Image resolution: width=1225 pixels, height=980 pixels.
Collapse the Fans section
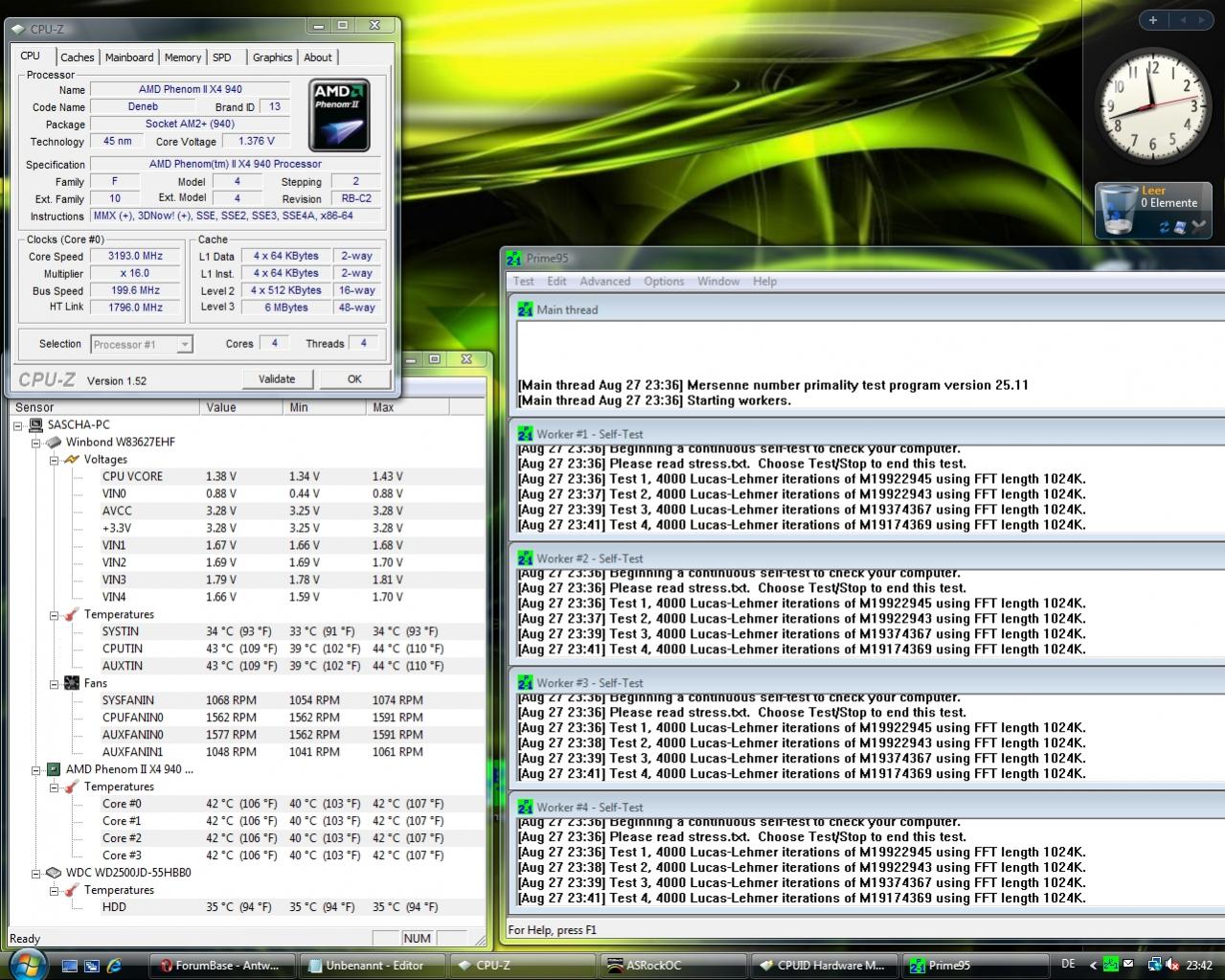54,684
